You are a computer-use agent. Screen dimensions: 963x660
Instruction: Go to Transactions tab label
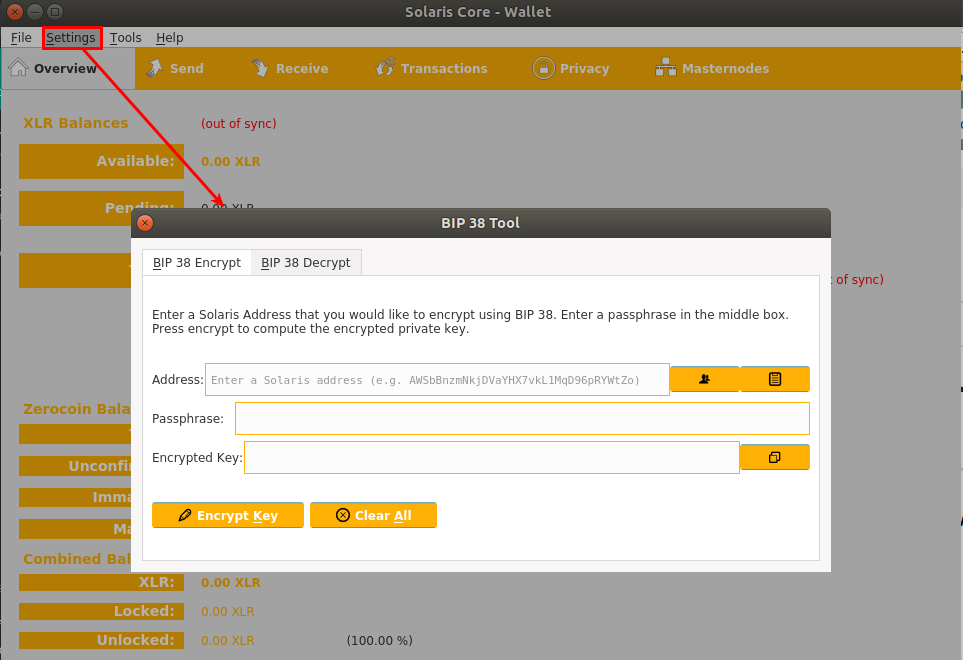click(444, 68)
